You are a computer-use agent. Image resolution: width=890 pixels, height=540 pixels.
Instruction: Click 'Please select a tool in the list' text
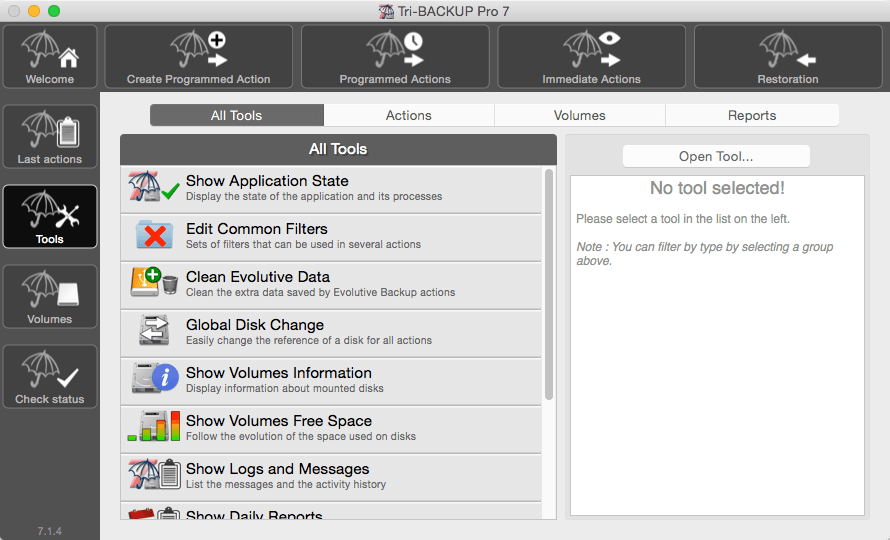click(x=683, y=219)
